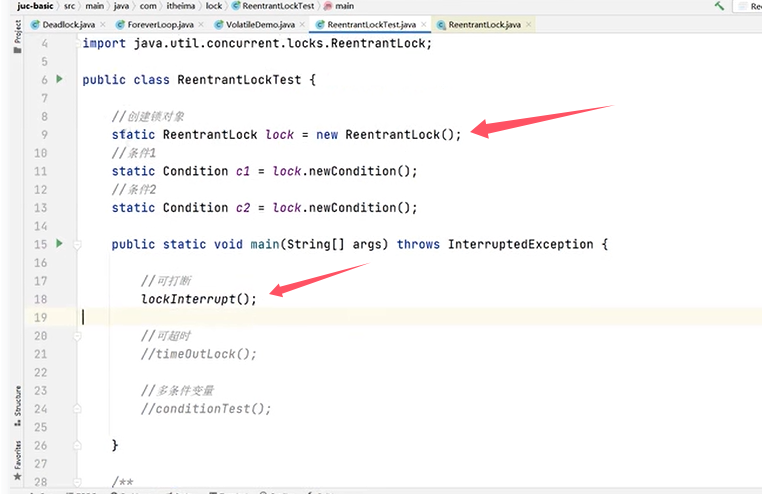Click the juc-basic breadcrumb
This screenshot has width=762, height=494.
(x=35, y=6)
